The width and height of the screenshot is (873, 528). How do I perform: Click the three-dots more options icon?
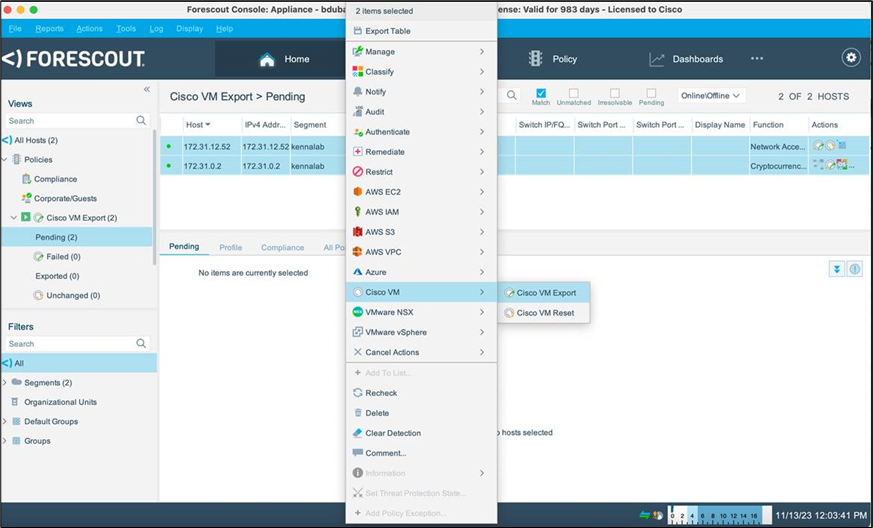(x=757, y=58)
